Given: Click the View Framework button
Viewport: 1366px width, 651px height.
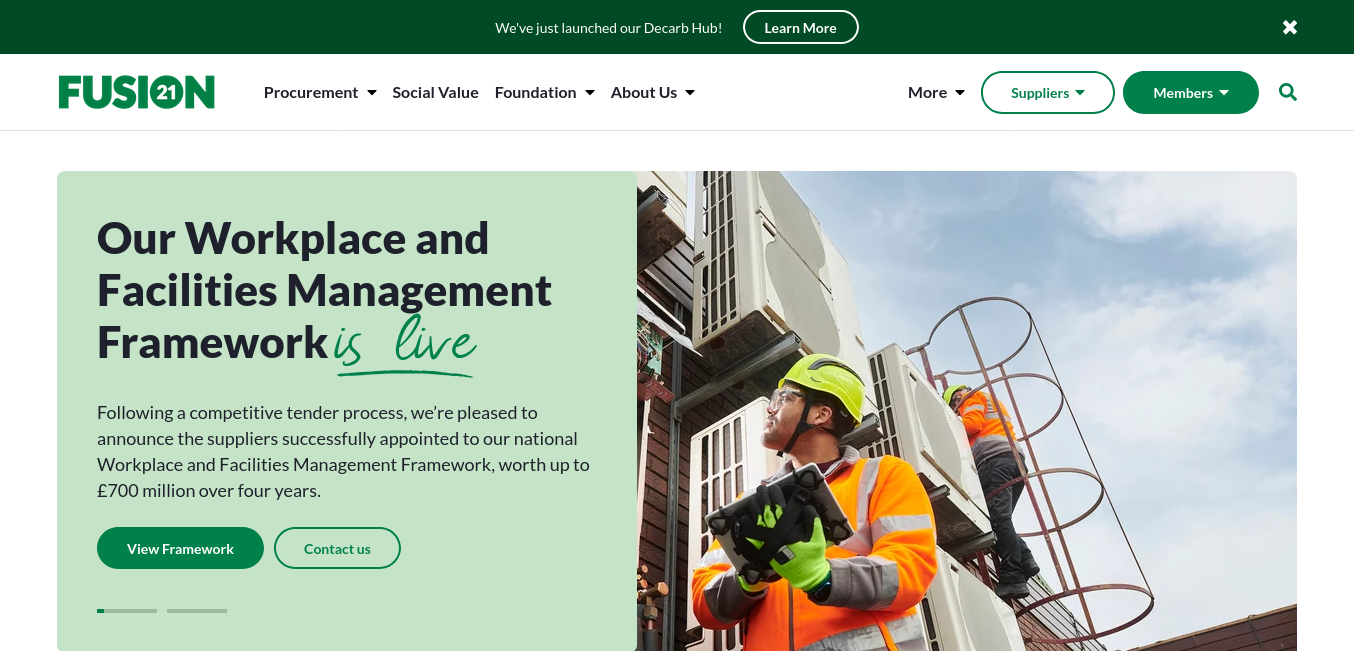Looking at the screenshot, I should click(x=180, y=548).
